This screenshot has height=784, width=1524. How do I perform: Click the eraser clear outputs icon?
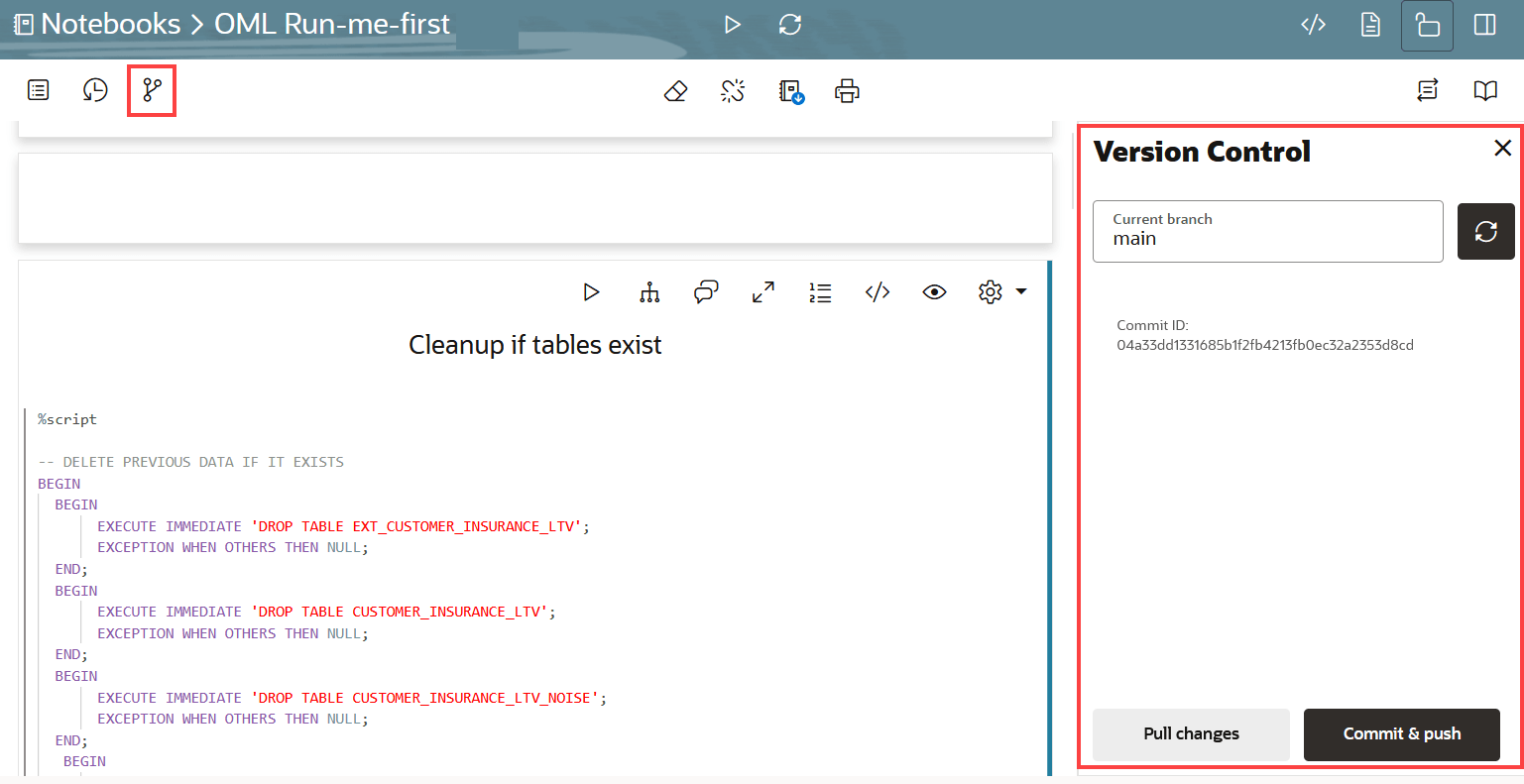click(675, 91)
